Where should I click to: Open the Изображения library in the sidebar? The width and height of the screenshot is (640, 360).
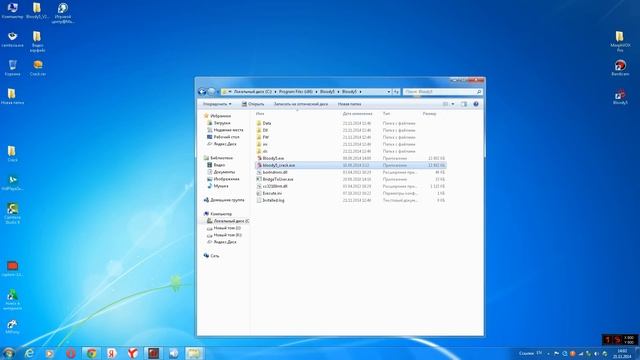click(226, 179)
